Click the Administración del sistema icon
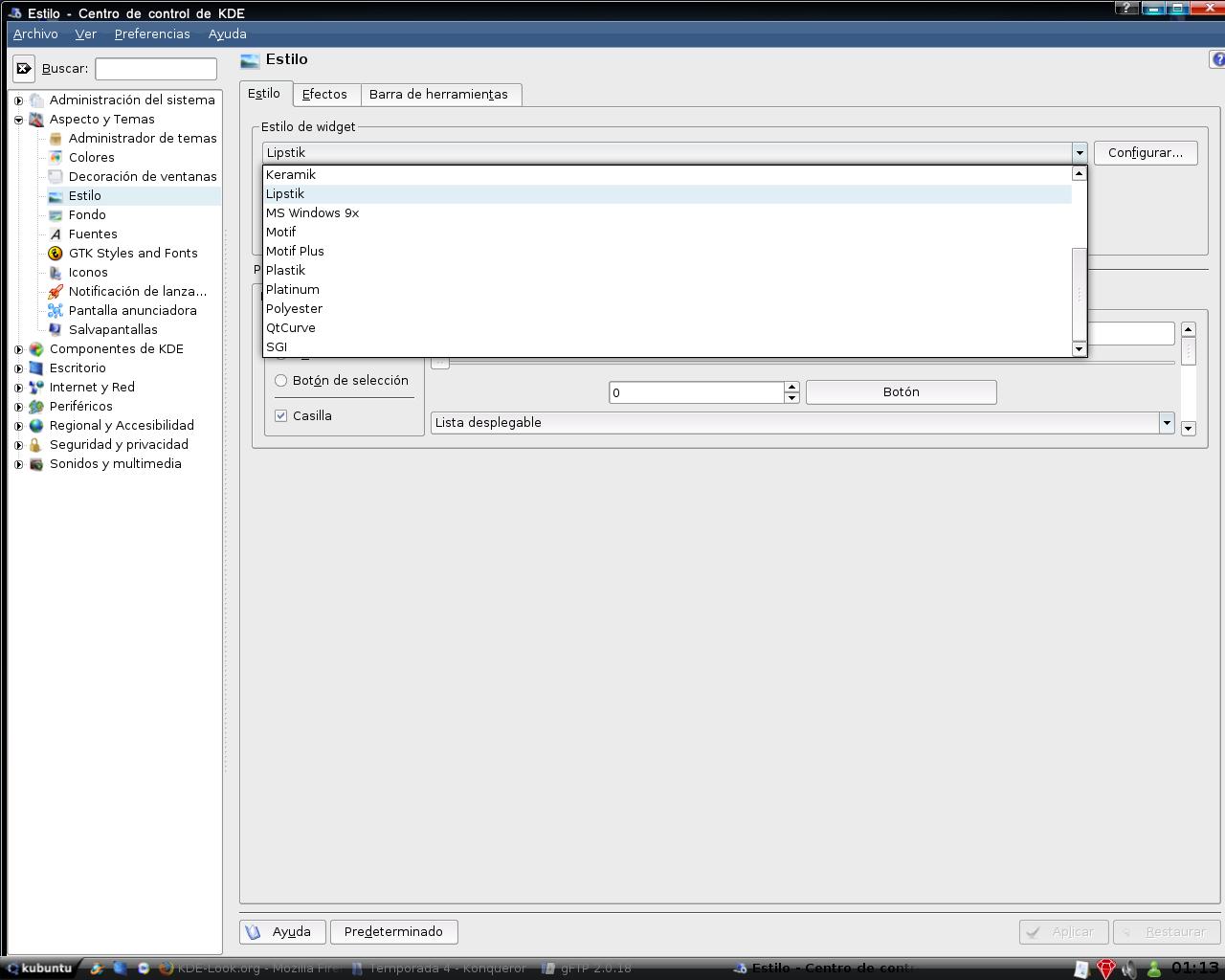1225x980 pixels. point(36,100)
